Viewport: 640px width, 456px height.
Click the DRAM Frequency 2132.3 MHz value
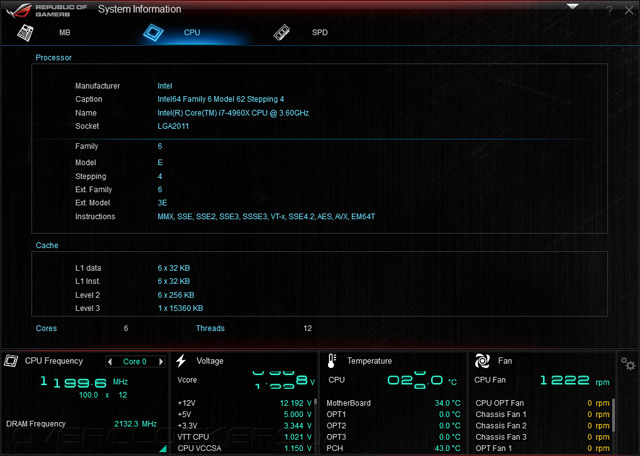coord(135,424)
